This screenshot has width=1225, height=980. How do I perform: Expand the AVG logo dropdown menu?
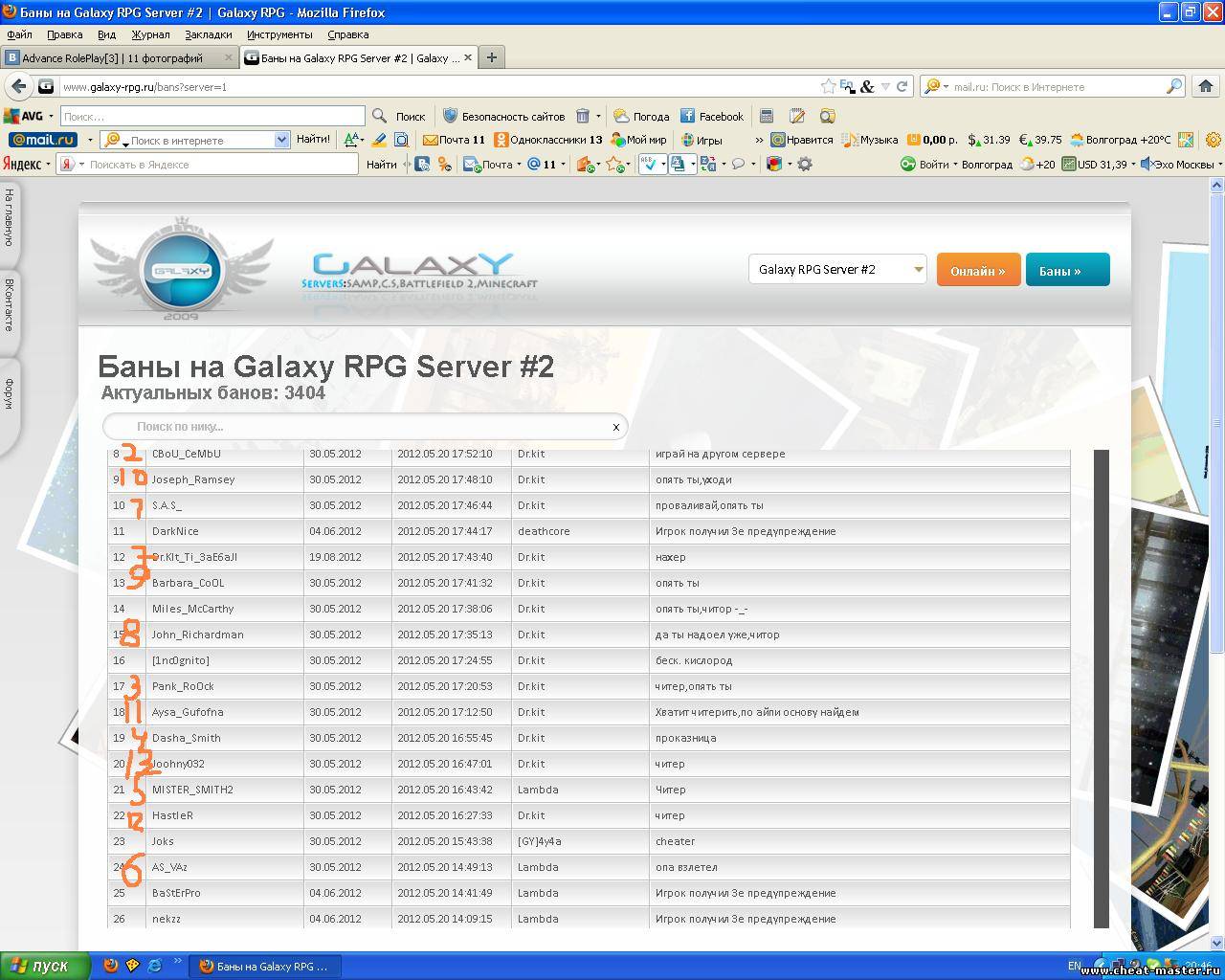coord(52,116)
